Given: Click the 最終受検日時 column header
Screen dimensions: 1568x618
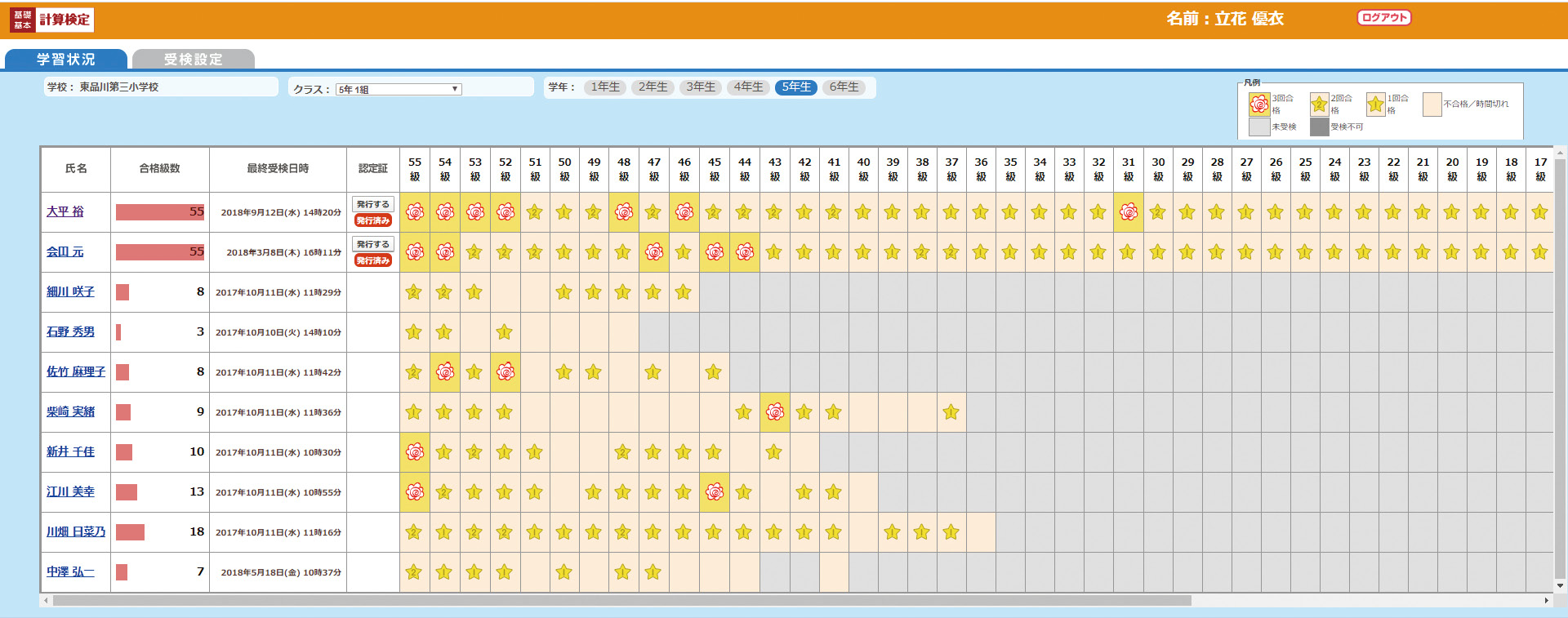Looking at the screenshot, I should (x=278, y=169).
